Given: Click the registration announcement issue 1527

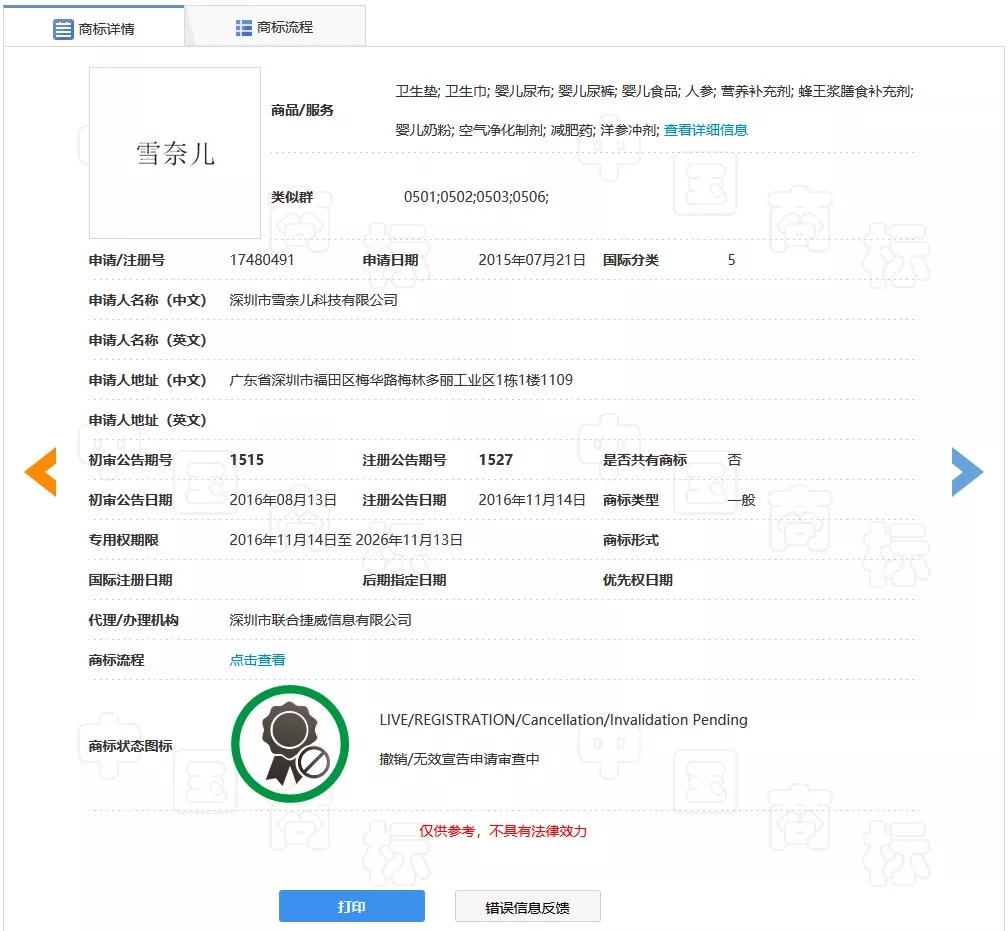Looking at the screenshot, I should coord(496,460).
